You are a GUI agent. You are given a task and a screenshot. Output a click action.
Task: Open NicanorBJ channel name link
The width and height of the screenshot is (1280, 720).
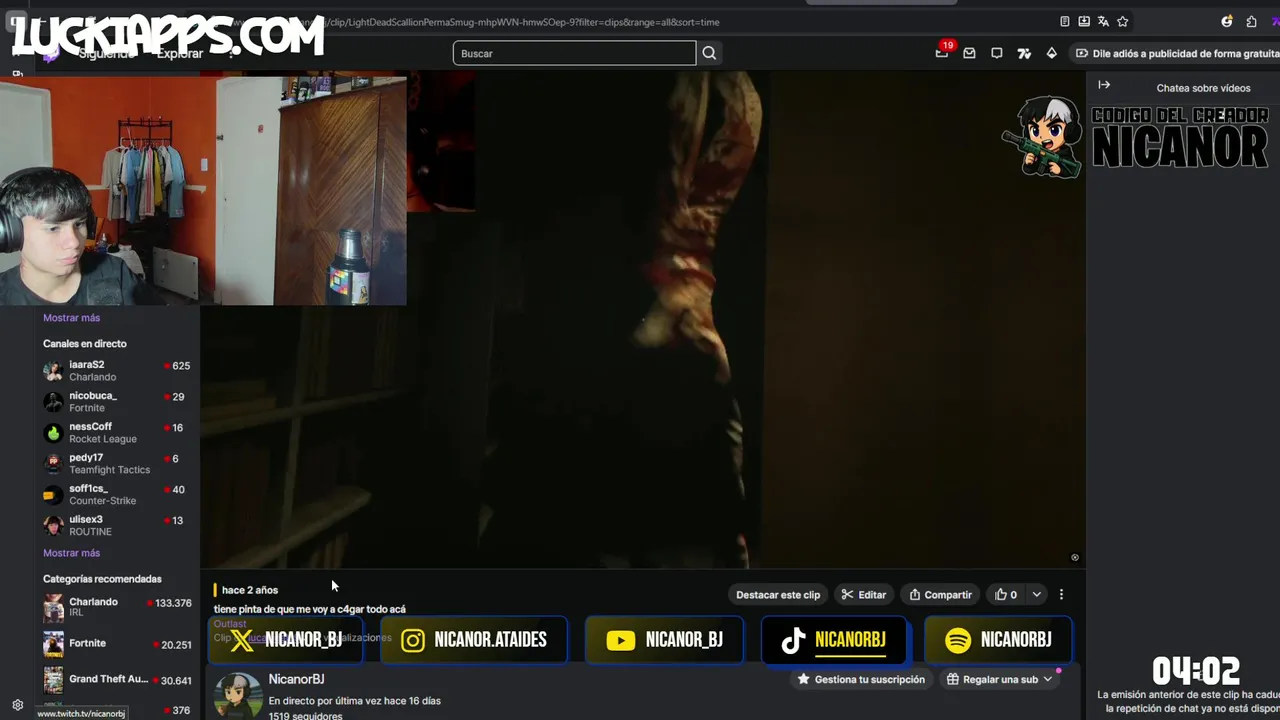(x=296, y=679)
